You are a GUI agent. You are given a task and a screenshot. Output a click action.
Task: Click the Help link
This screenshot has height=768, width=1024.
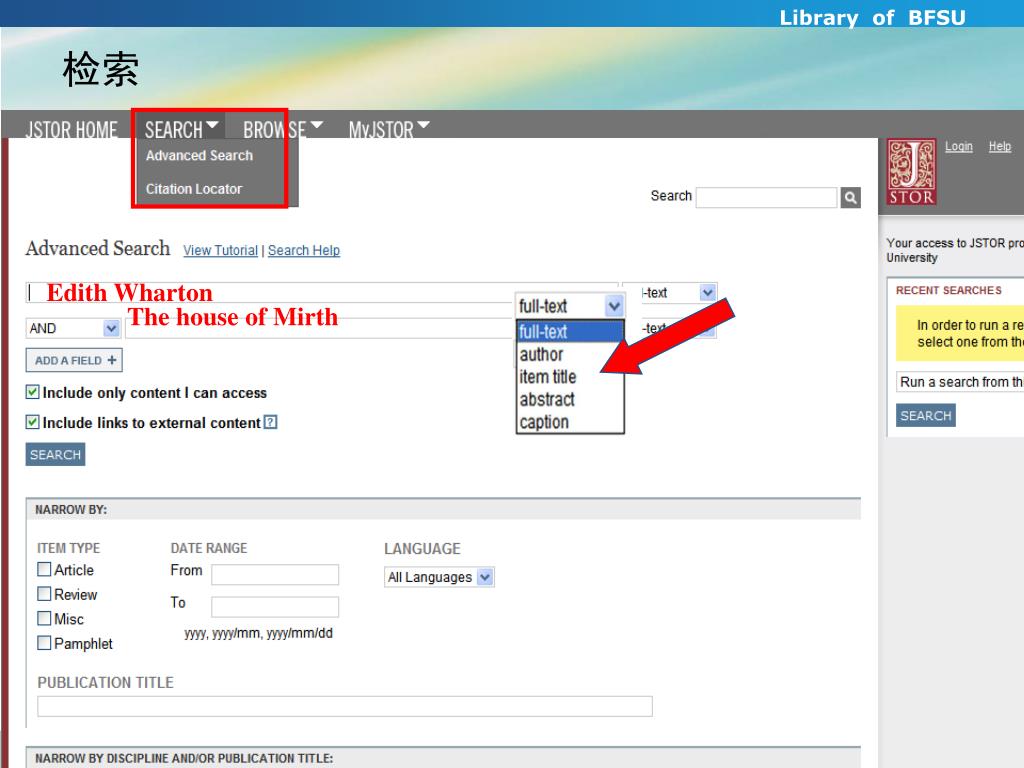[x=1000, y=146]
